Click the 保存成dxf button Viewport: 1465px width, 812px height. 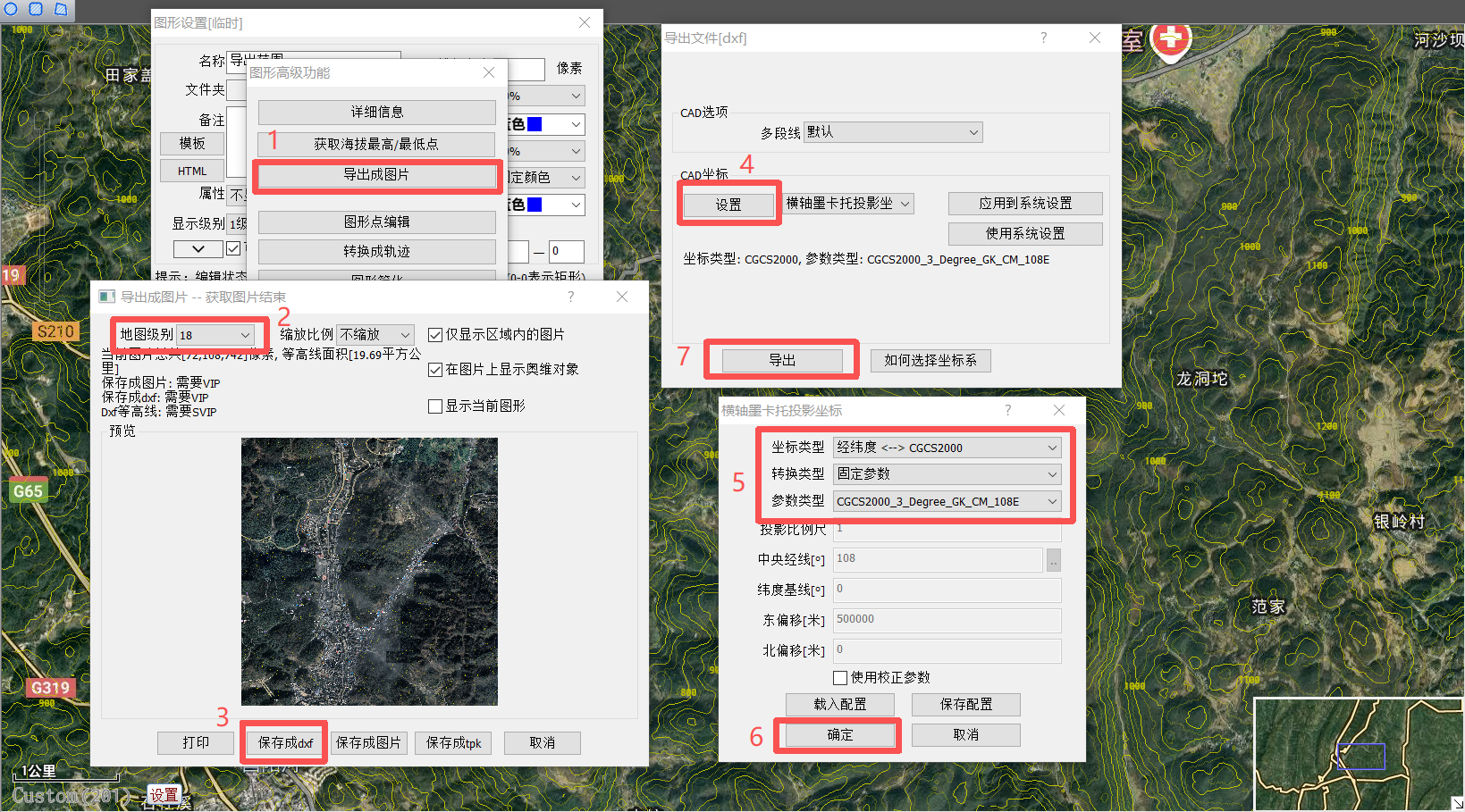click(285, 743)
